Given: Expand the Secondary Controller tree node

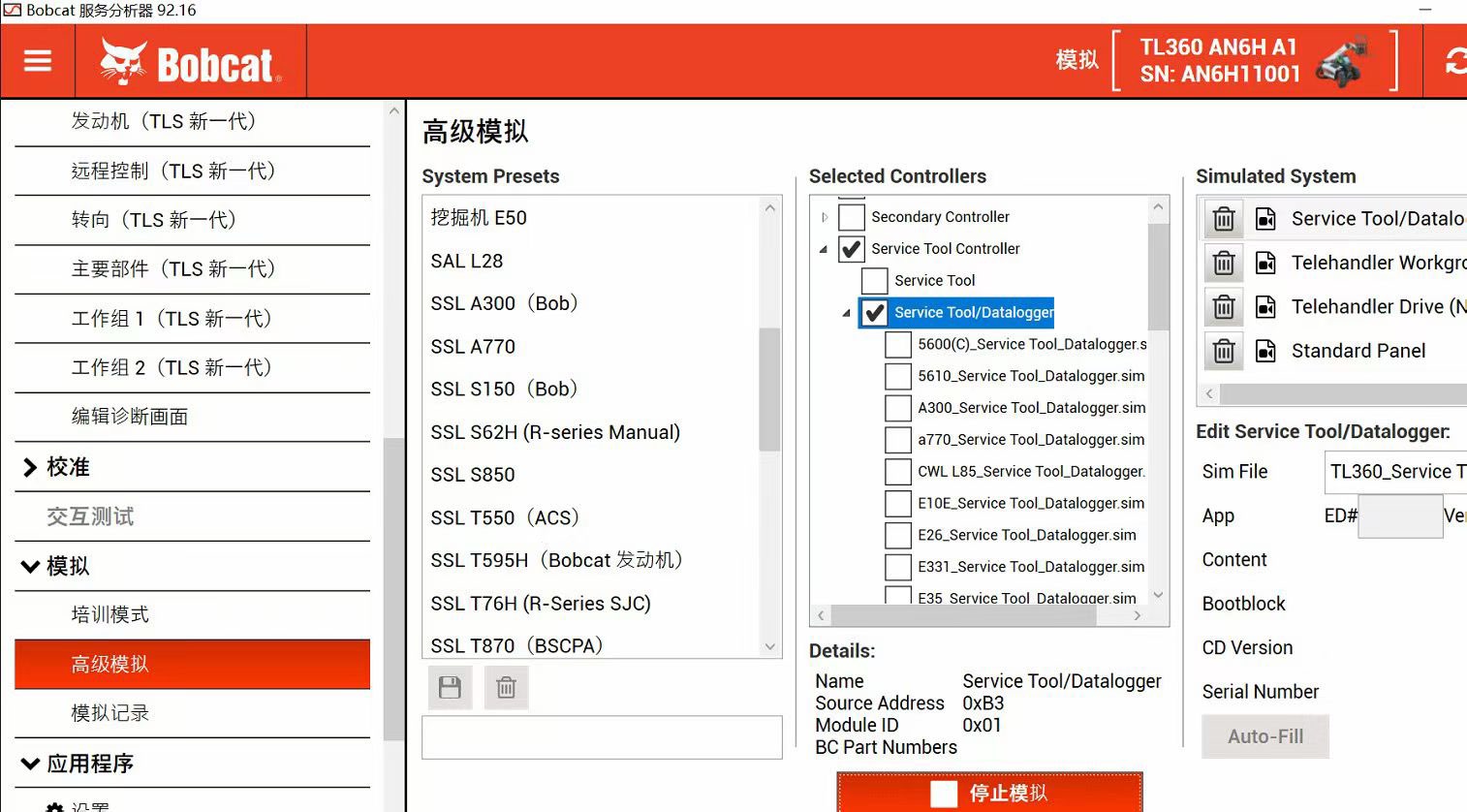Looking at the screenshot, I should [x=825, y=217].
